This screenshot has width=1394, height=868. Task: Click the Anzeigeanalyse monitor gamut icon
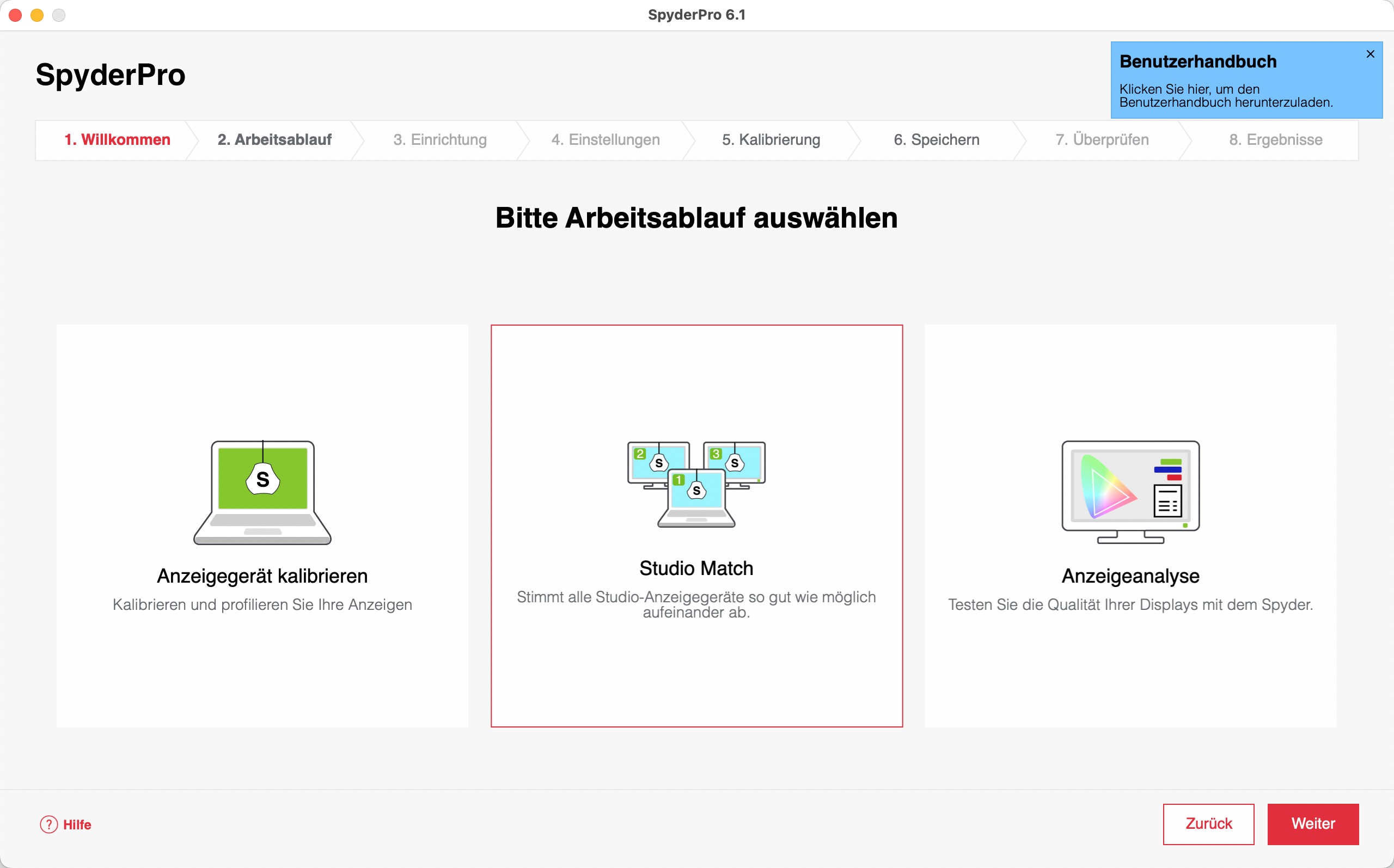[x=1130, y=492]
